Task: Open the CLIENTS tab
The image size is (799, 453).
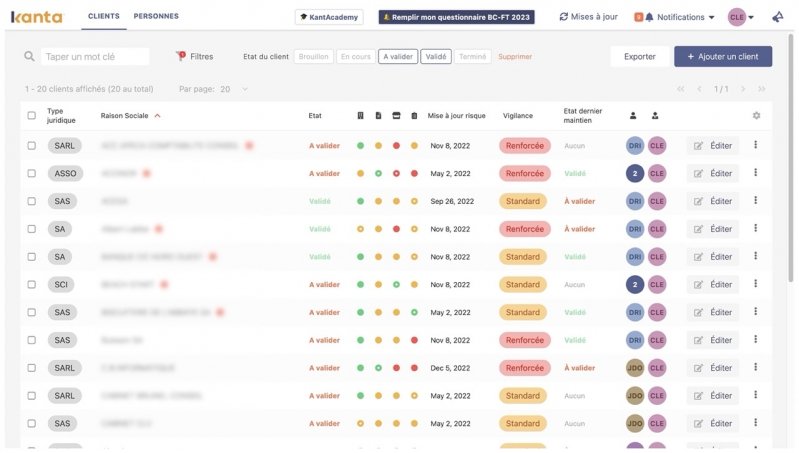Action: pos(104,17)
